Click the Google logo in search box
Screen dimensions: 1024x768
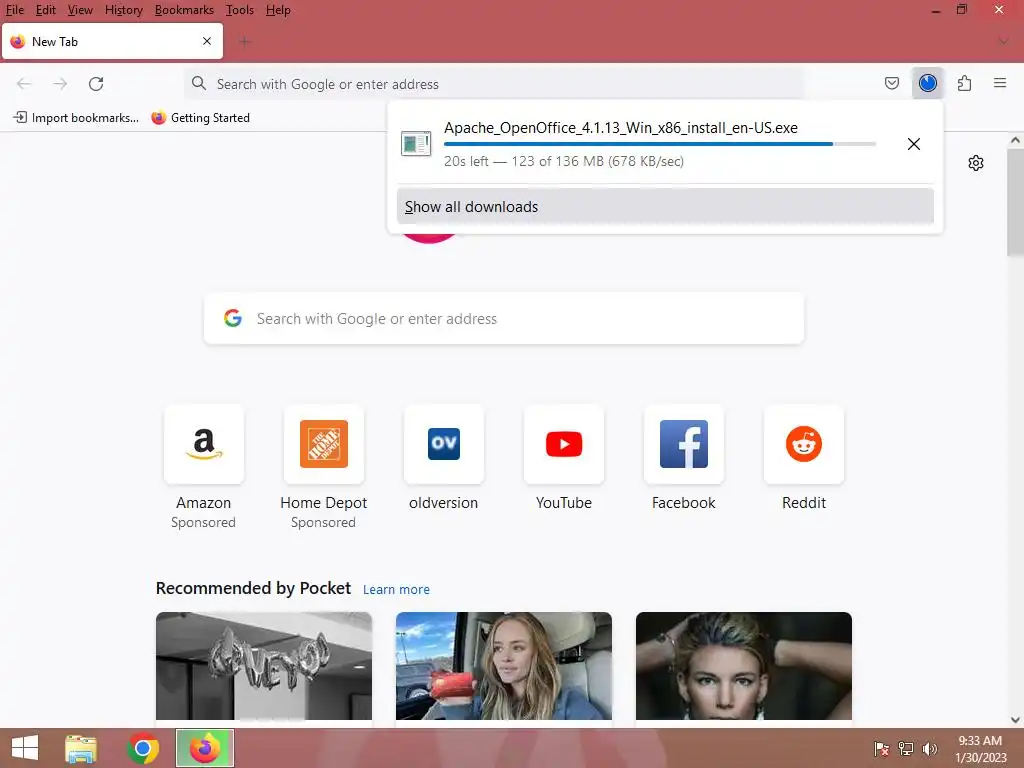[x=233, y=318]
